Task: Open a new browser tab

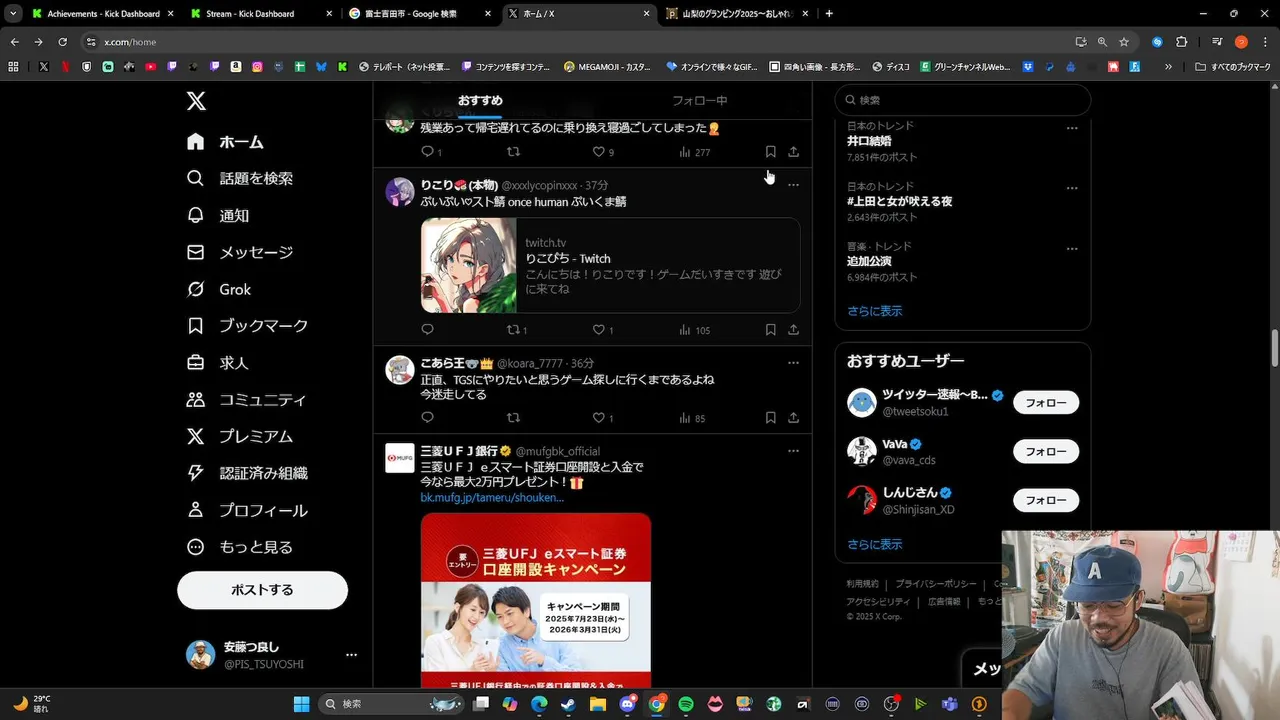Action: 829,14
